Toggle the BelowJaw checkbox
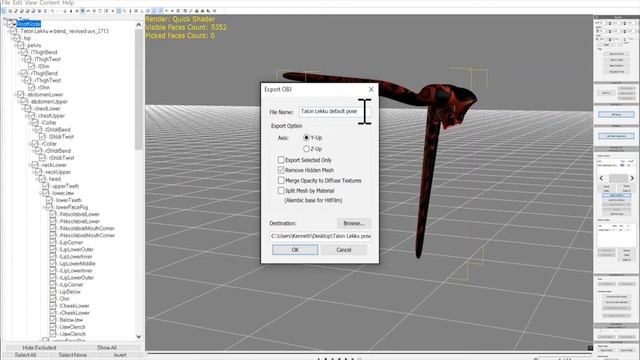640x360 pixels. 53,320
